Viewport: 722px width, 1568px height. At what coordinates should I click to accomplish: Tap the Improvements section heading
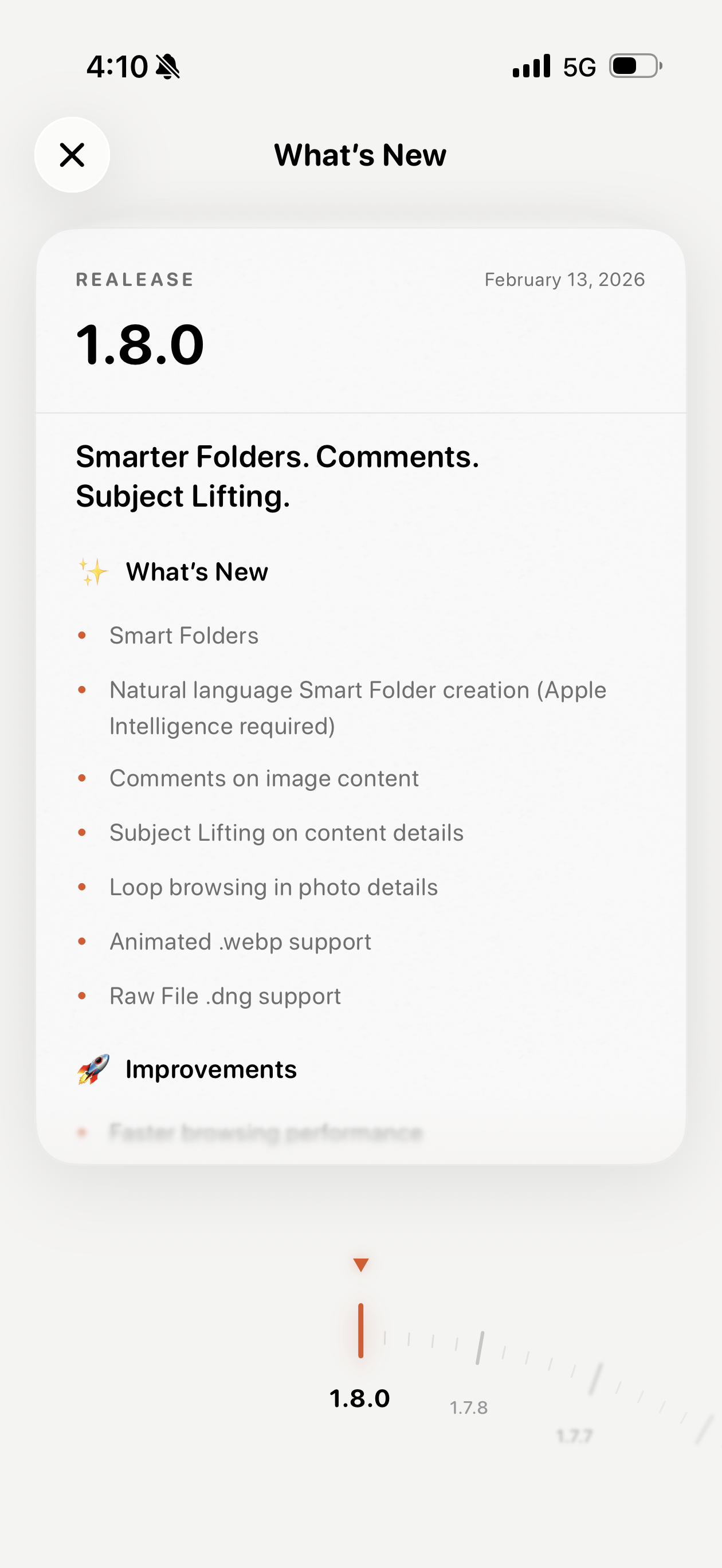pos(211,1069)
